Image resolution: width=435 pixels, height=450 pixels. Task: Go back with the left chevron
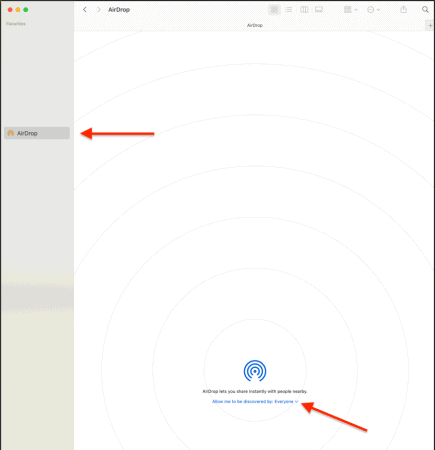[85, 10]
